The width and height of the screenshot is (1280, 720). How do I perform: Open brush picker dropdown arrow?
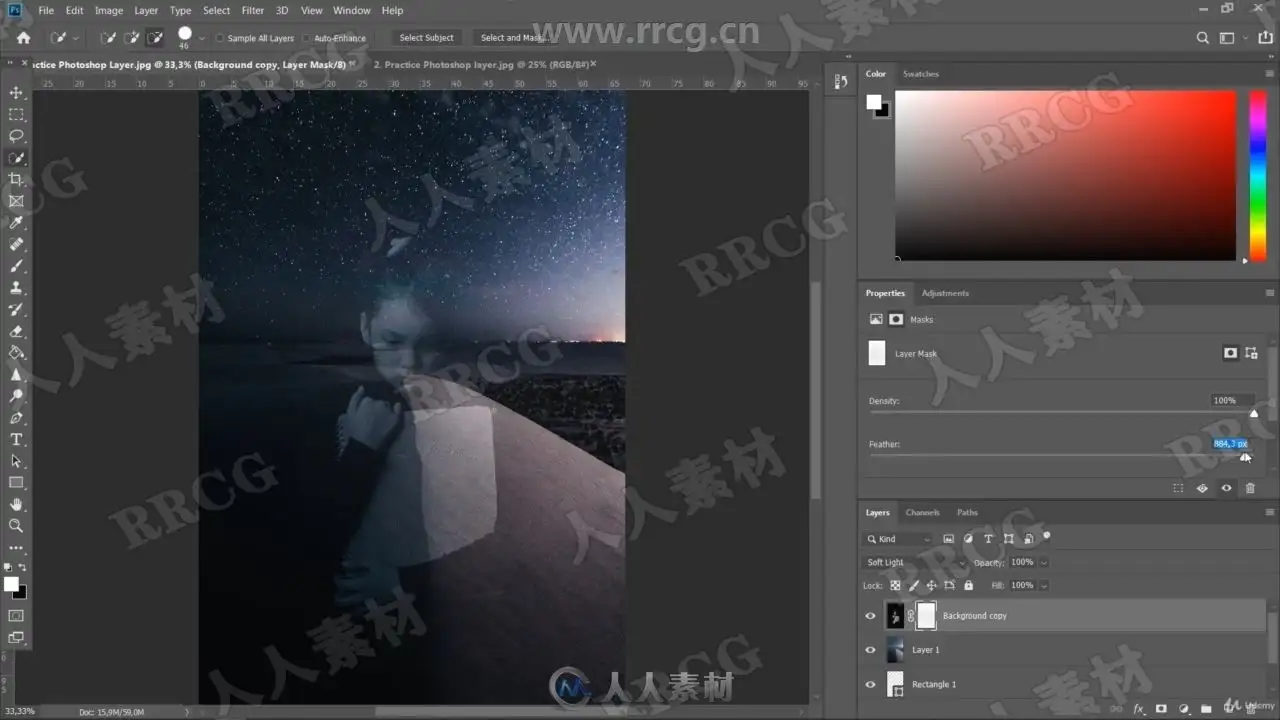tap(202, 38)
